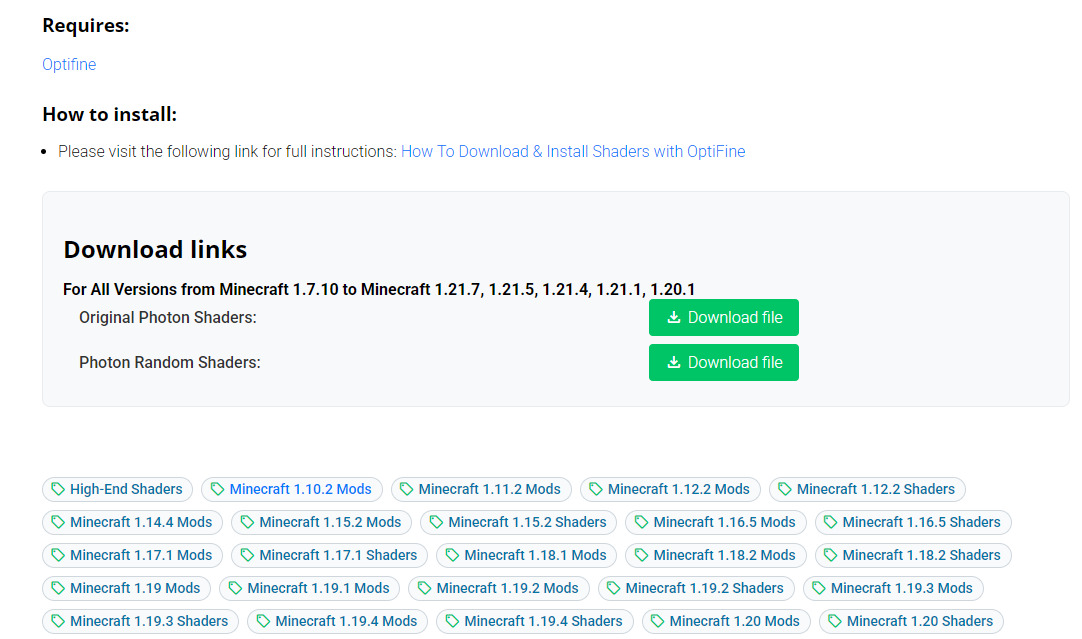Open the Minecraft 1.18.1 Mods tag
The width and height of the screenshot is (1082, 639).
[x=527, y=556]
